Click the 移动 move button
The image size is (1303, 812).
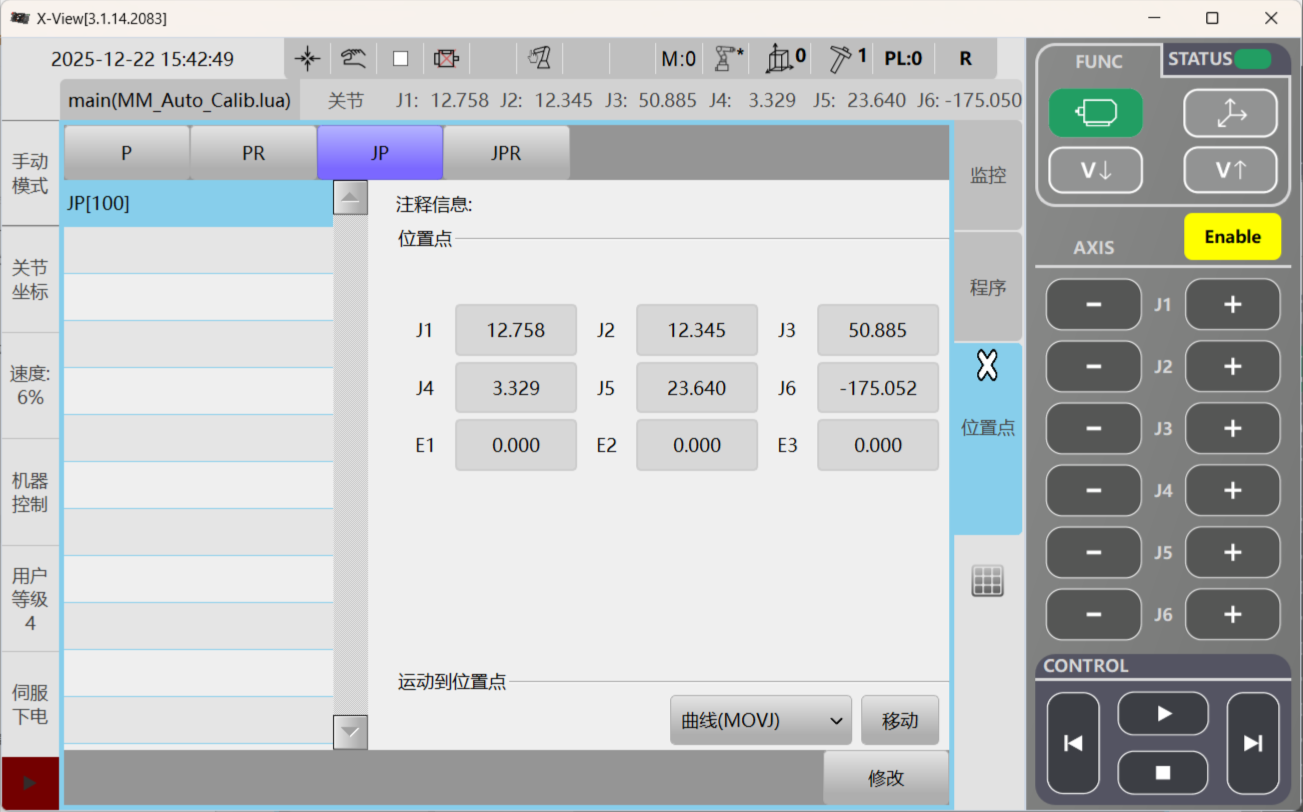tap(899, 721)
